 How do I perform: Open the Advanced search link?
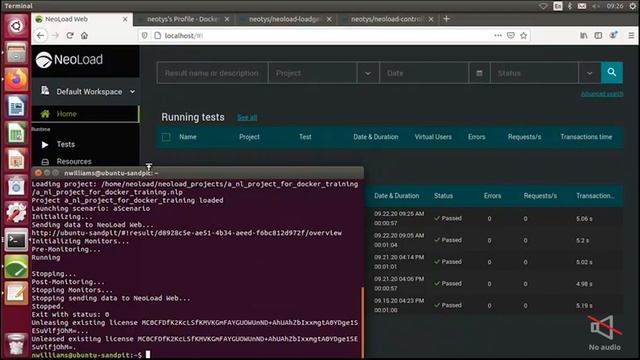click(x=602, y=94)
